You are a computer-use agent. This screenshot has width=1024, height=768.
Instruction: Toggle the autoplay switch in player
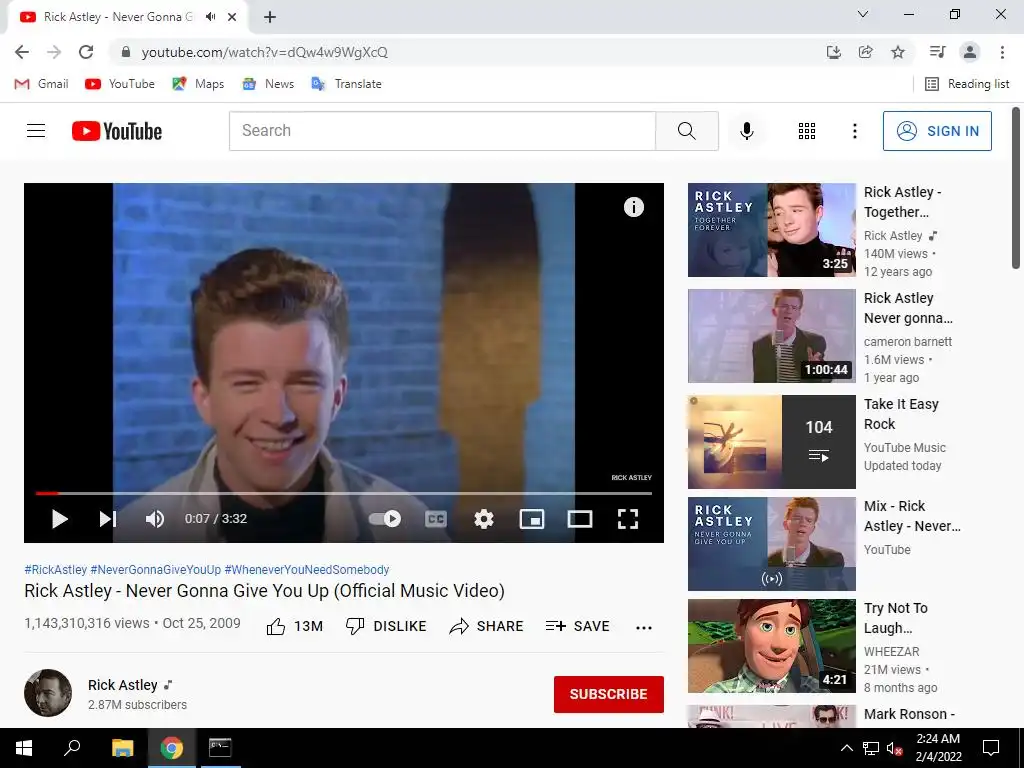coord(385,519)
